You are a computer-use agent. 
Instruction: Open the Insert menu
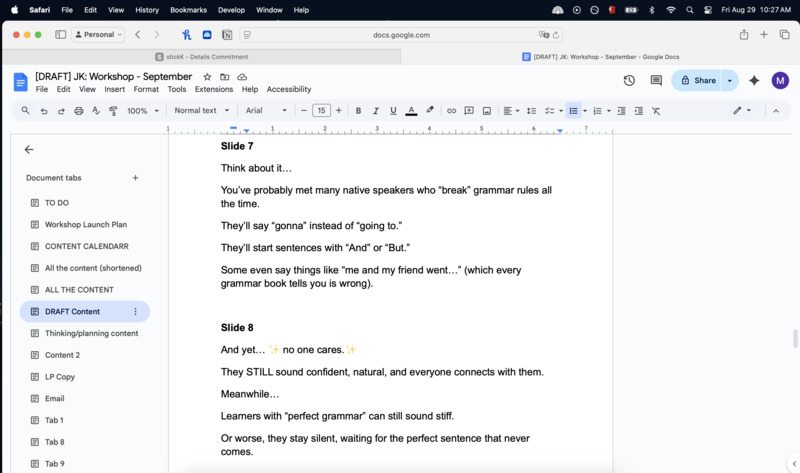coord(114,89)
